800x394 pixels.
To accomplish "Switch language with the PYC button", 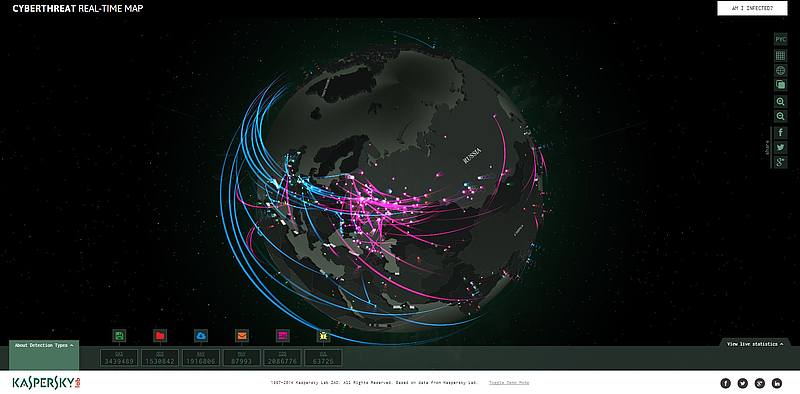I will (x=780, y=39).
